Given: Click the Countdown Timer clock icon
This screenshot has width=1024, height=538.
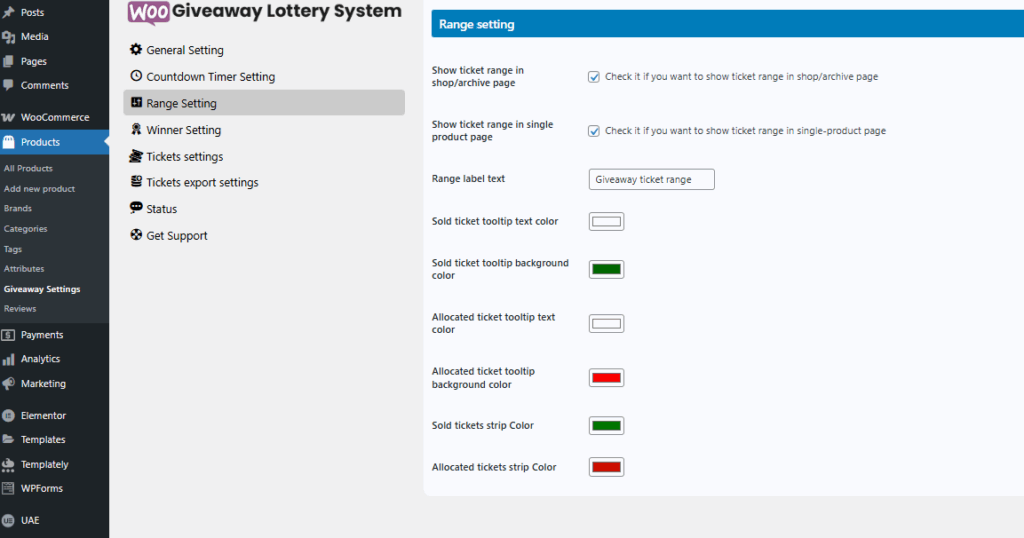Looking at the screenshot, I should click(136, 76).
